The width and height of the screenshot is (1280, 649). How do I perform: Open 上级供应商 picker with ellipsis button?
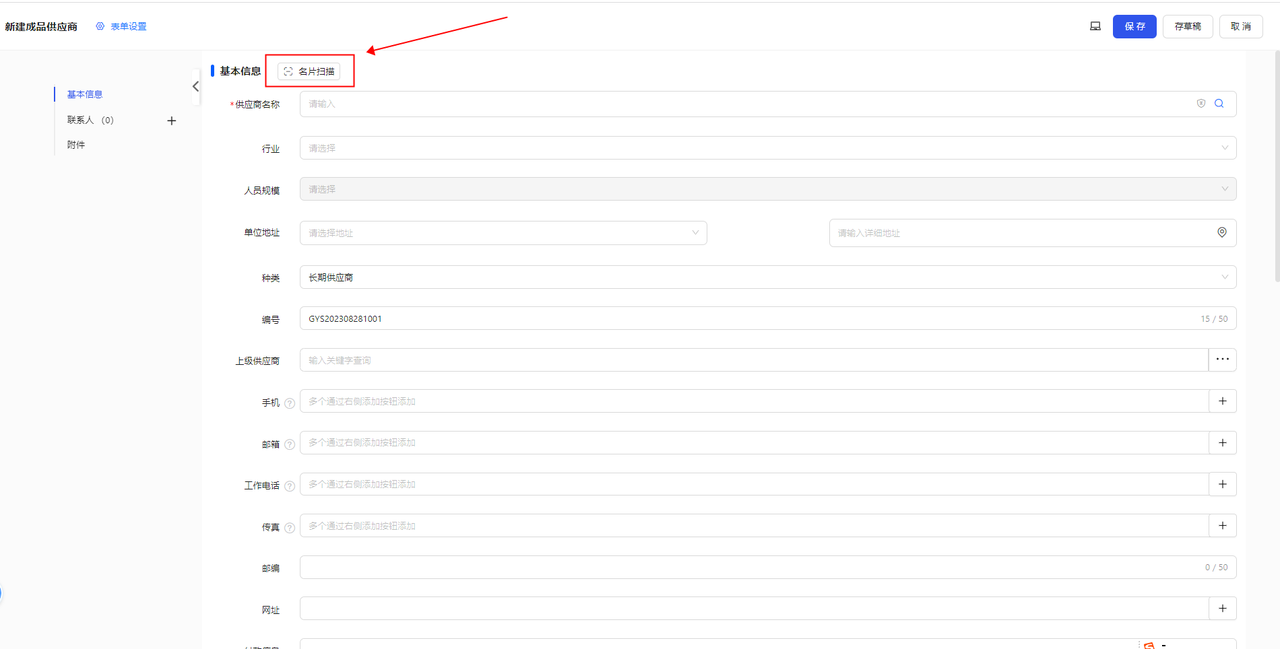tap(1223, 360)
